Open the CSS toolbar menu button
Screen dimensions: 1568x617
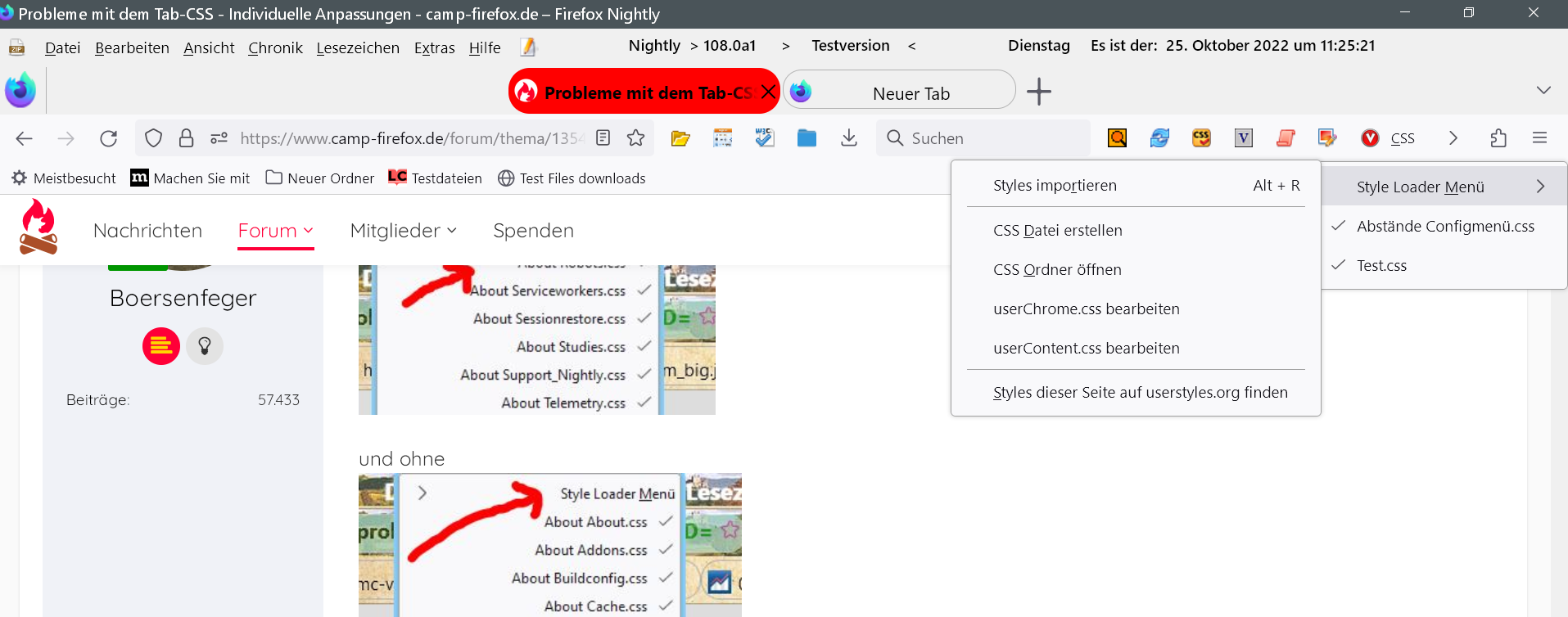pos(1403,138)
